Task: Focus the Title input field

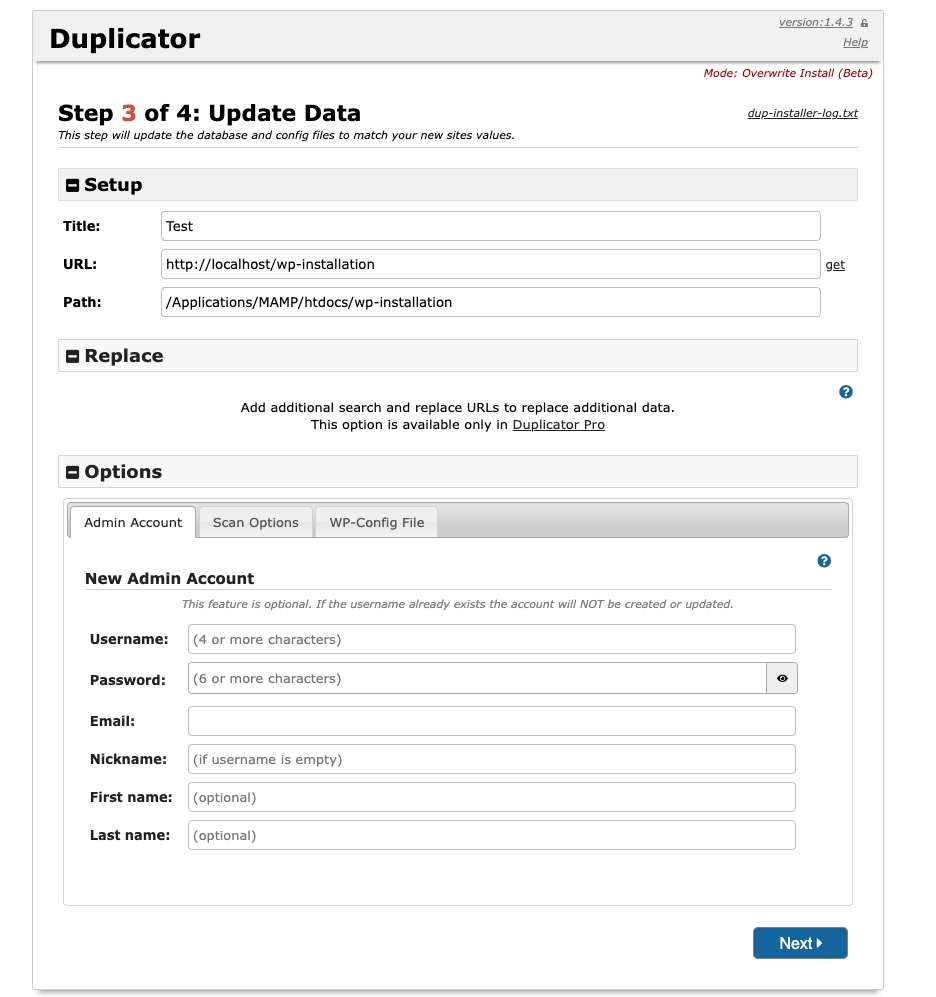Action: 491,226
